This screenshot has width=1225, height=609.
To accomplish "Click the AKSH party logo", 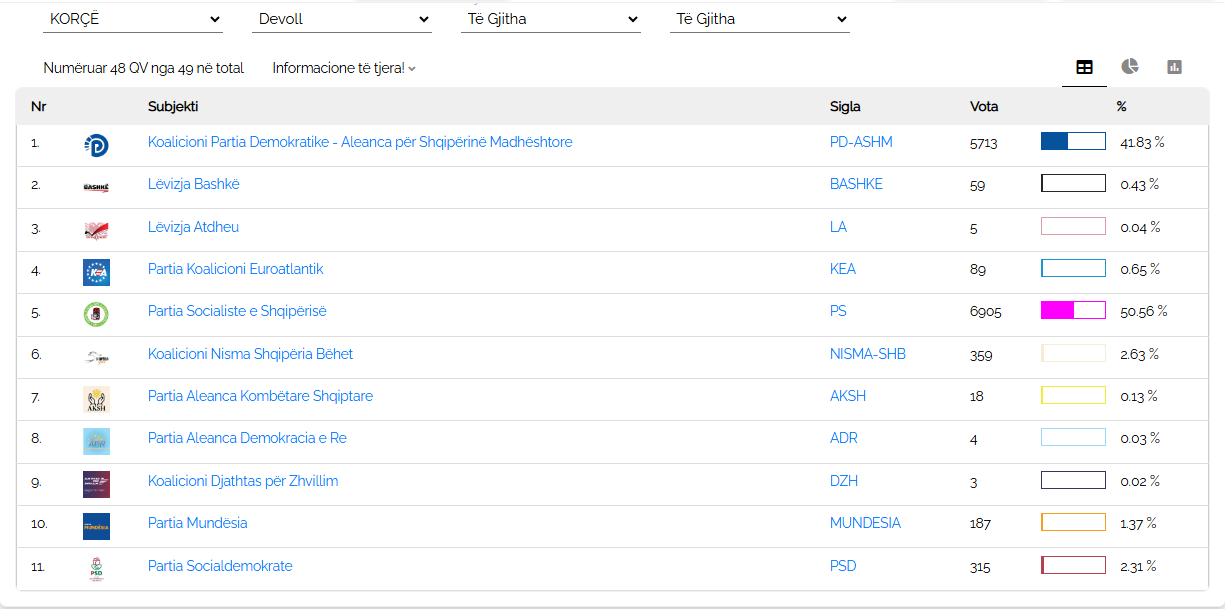I will (96, 399).
